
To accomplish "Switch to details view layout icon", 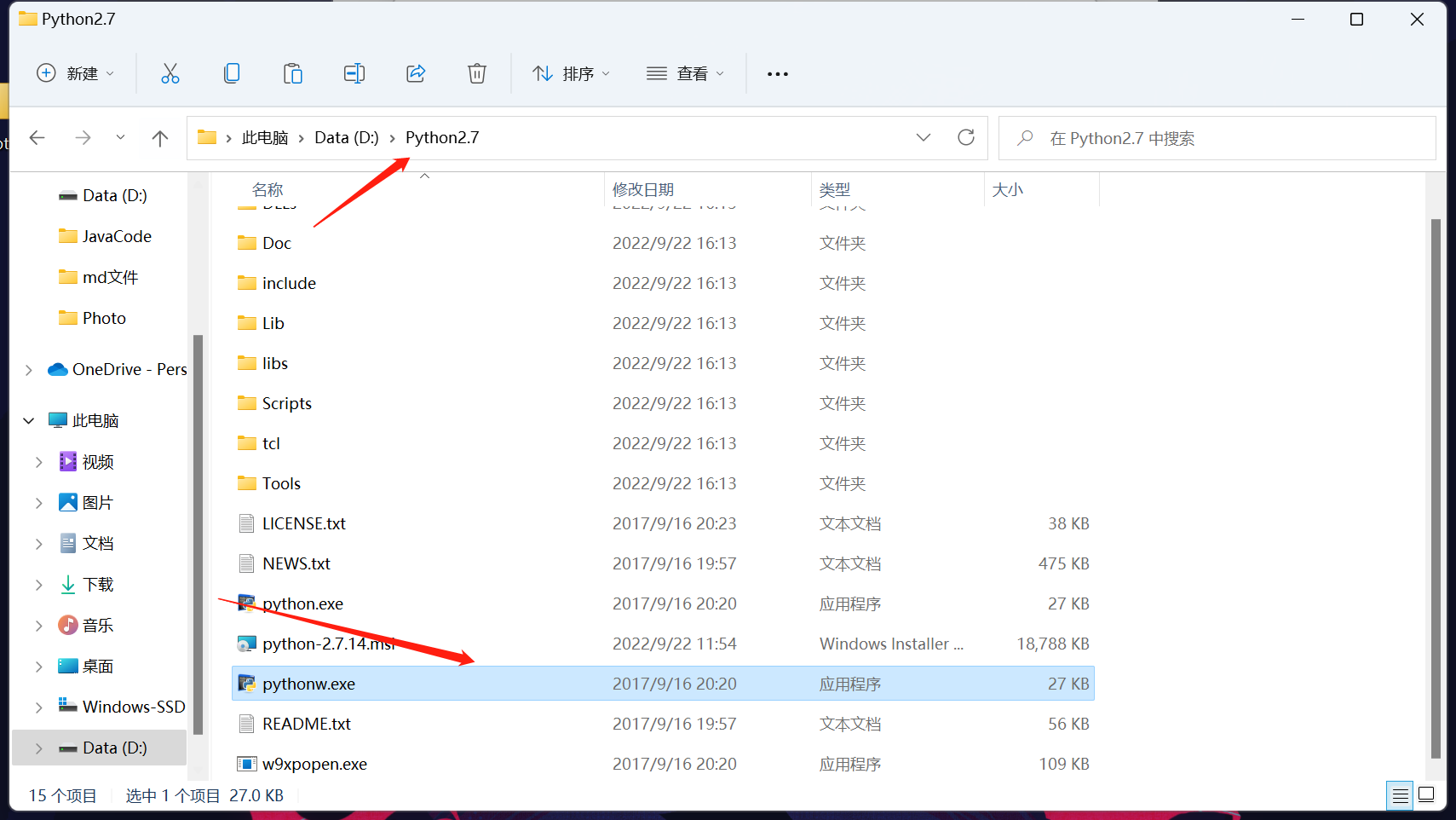I will [1400, 796].
